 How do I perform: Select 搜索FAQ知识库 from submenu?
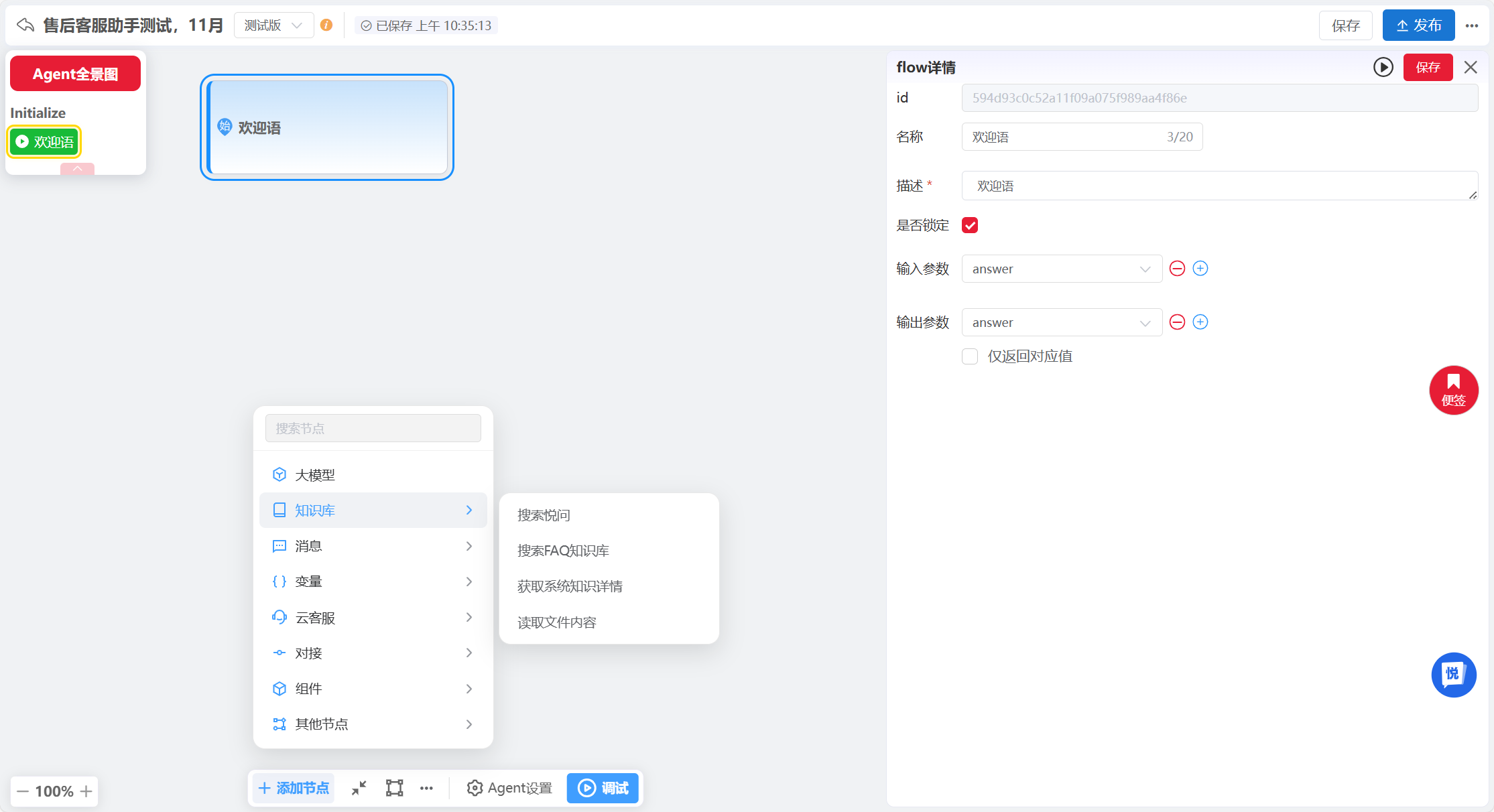click(x=563, y=551)
